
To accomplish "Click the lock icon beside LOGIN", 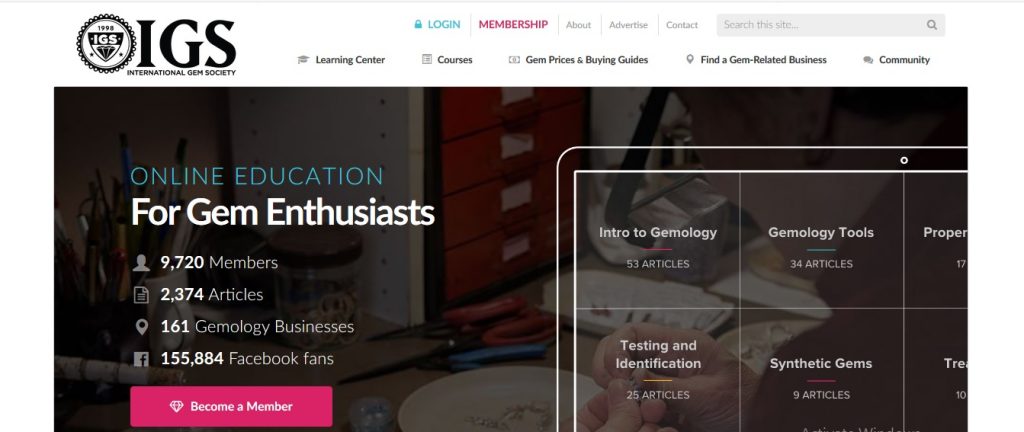I will click(418, 24).
